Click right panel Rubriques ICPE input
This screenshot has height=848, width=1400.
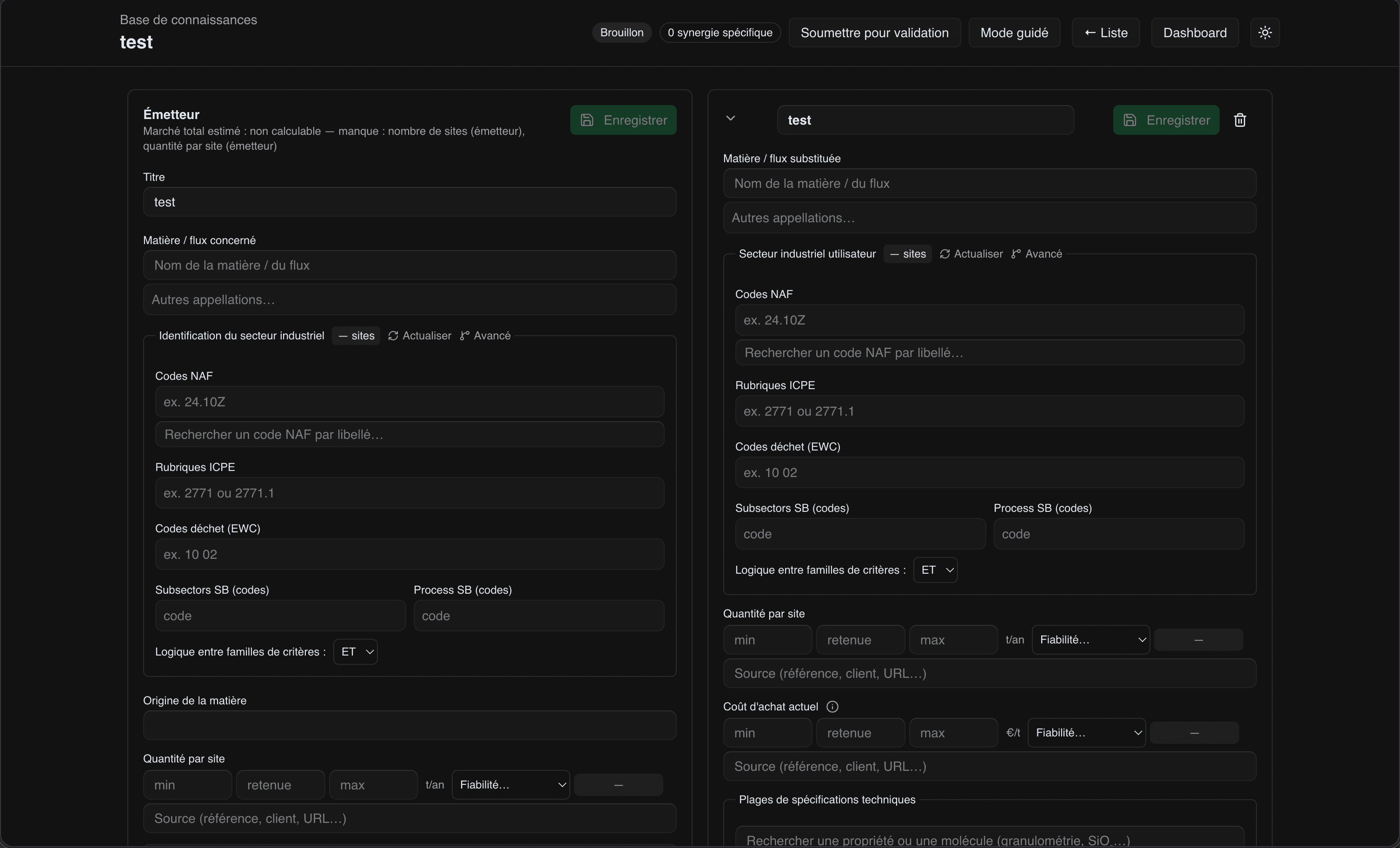990,411
